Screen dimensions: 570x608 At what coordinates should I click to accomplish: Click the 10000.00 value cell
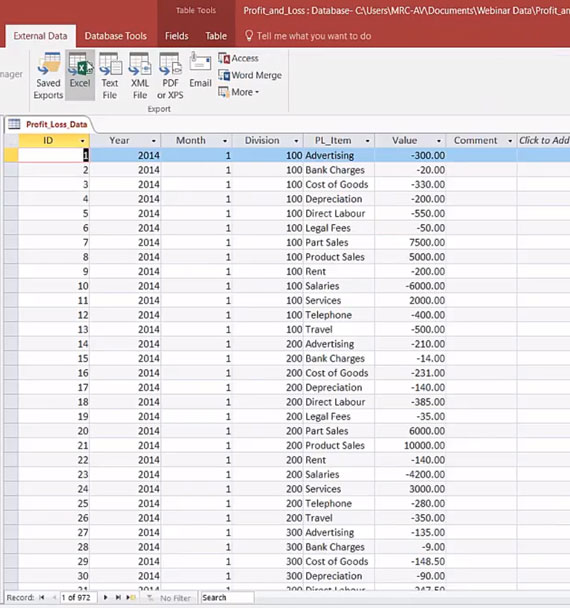(410, 446)
